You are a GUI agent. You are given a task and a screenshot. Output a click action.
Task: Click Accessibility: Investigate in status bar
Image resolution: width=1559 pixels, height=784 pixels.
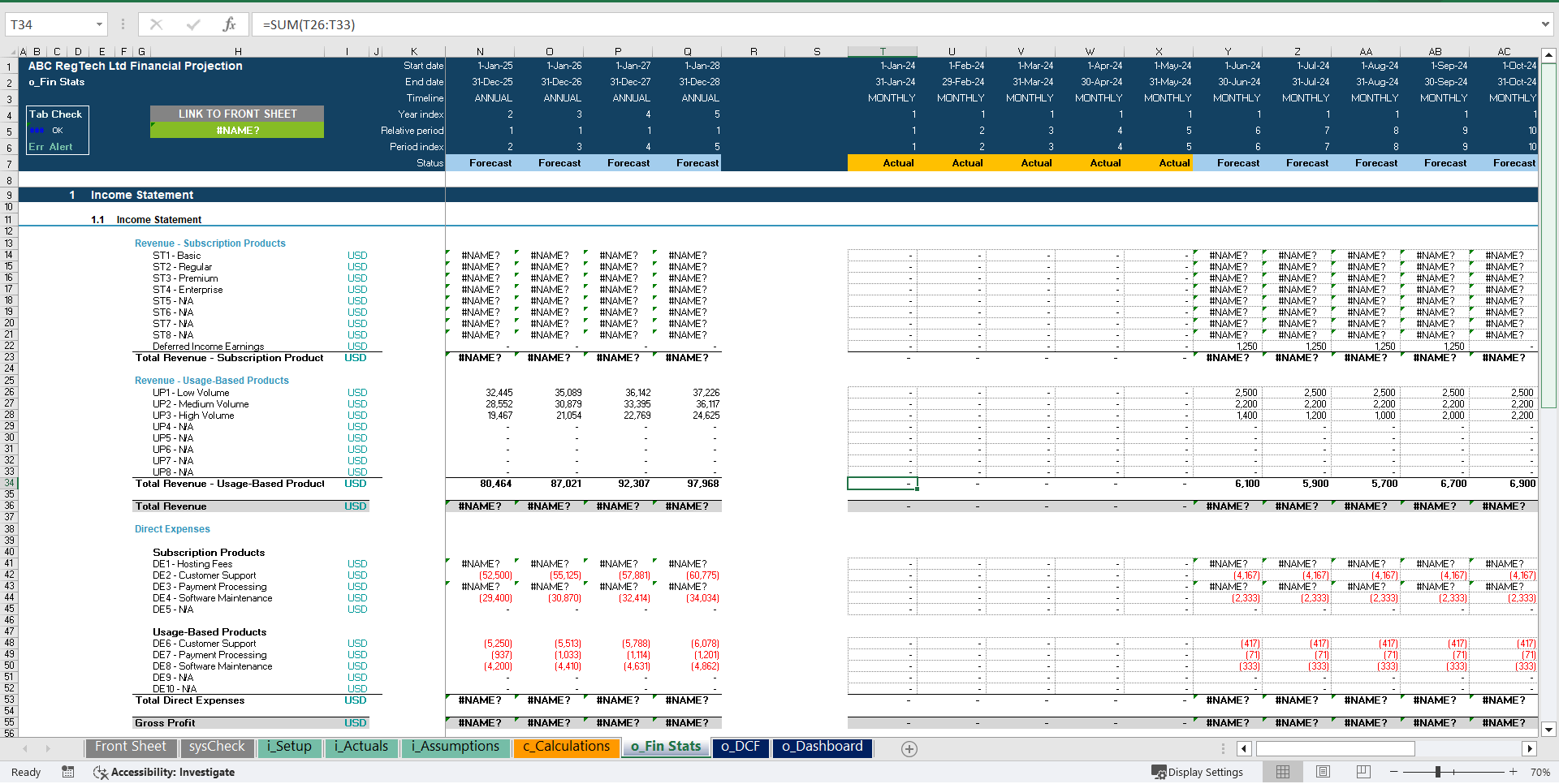[x=165, y=772]
